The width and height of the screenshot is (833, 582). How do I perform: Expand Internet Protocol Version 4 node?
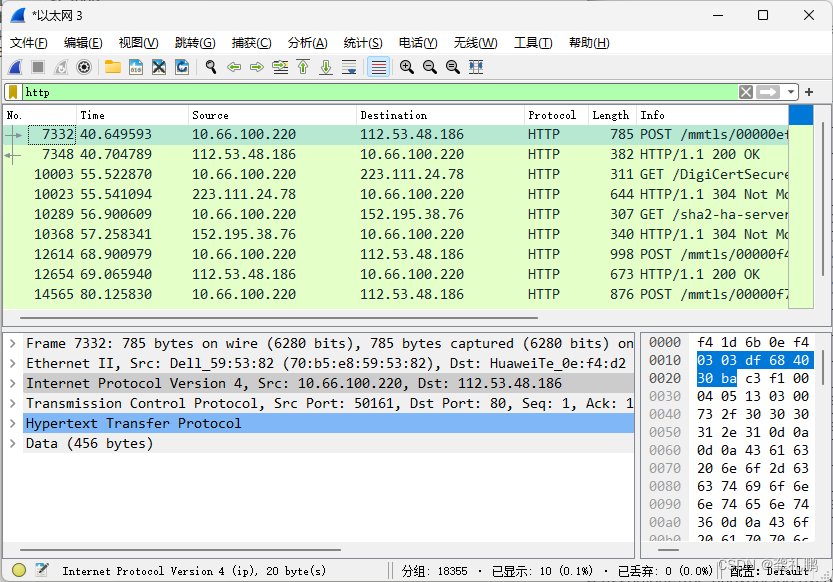[x=13, y=383]
